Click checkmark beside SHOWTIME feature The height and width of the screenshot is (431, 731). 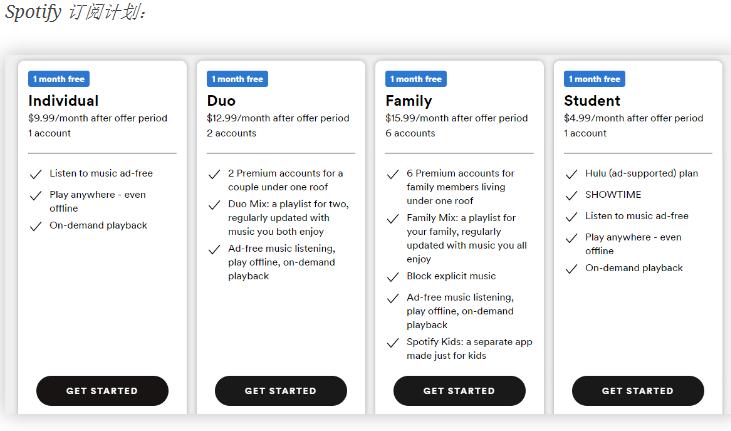click(571, 196)
